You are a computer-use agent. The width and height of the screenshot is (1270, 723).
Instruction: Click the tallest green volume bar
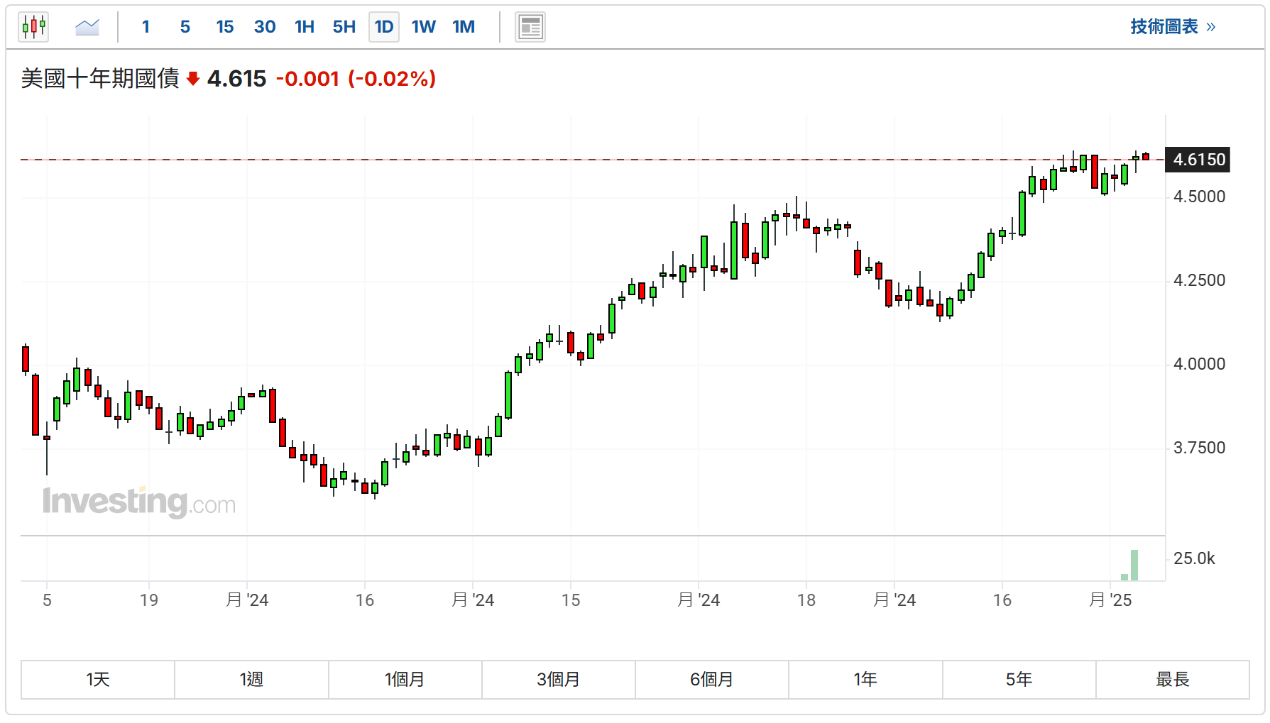1134,565
